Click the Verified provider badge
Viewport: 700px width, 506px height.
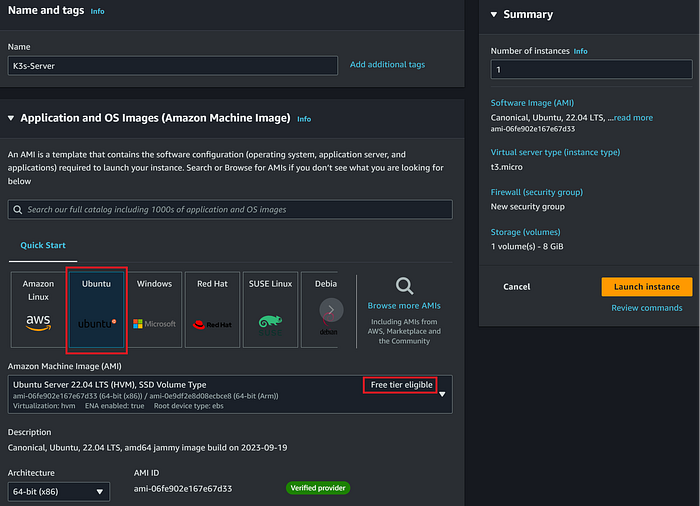pos(318,488)
